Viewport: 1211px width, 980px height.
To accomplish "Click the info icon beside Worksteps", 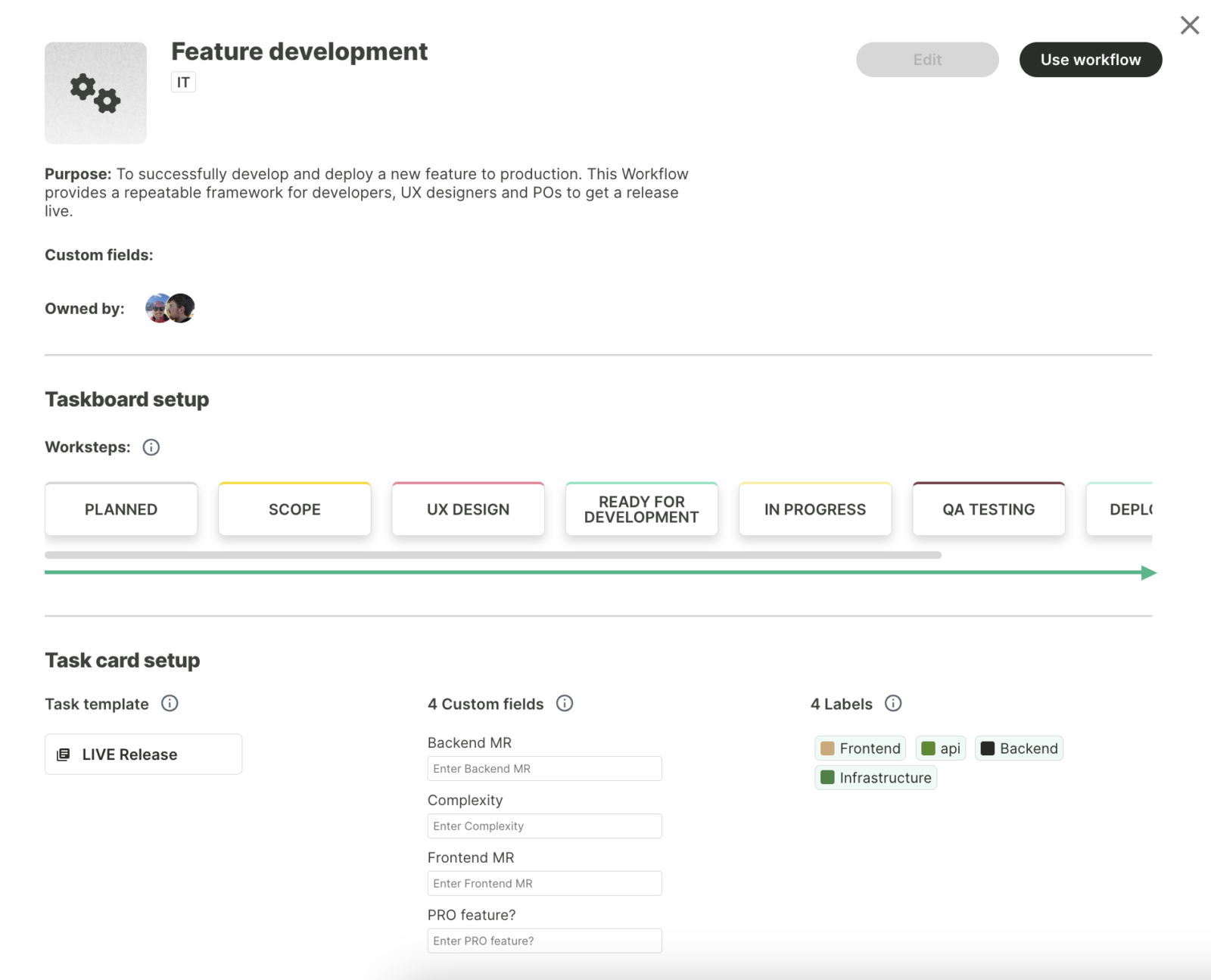I will pos(151,447).
